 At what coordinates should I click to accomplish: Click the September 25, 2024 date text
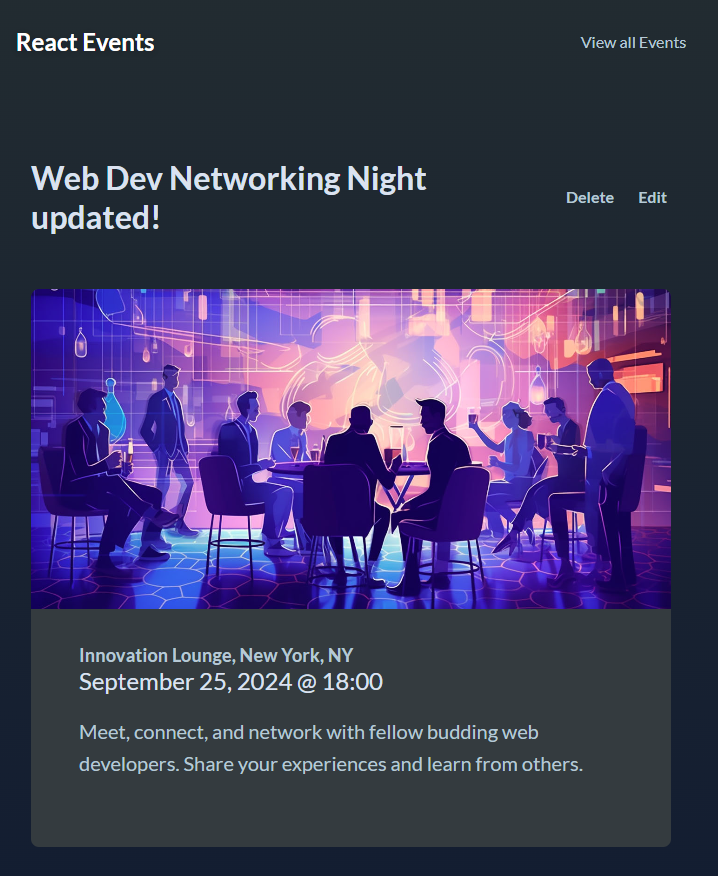click(x=186, y=682)
